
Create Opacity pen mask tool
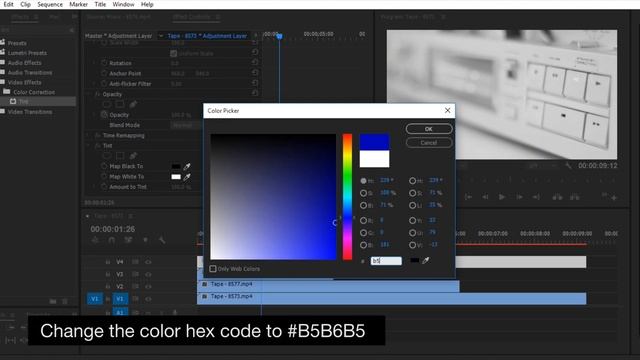point(133,104)
